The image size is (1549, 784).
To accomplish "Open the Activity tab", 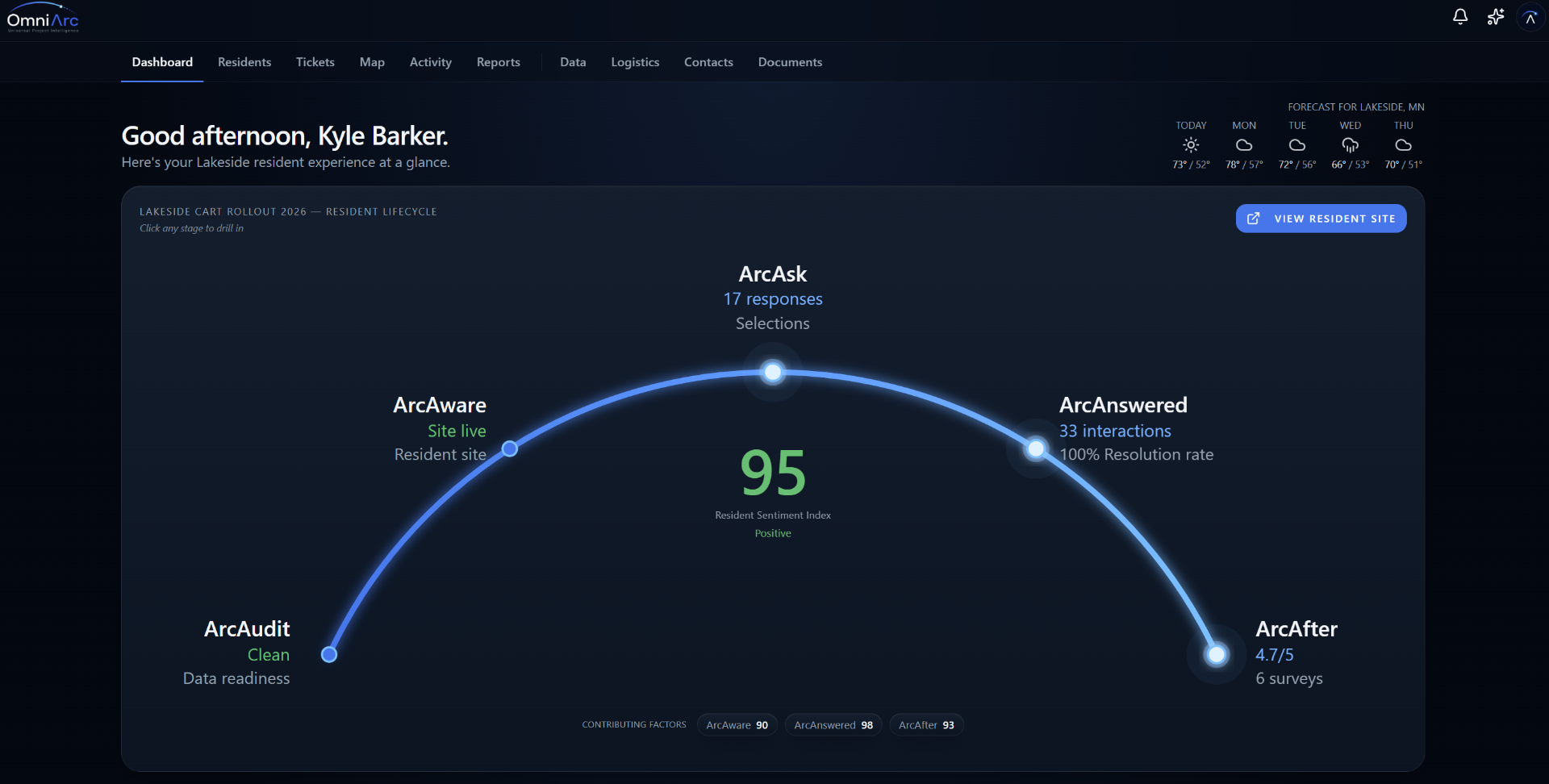I will pos(431,62).
